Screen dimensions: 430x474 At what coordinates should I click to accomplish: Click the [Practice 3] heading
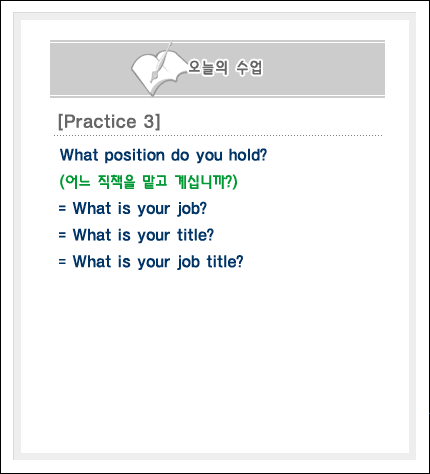tap(109, 121)
